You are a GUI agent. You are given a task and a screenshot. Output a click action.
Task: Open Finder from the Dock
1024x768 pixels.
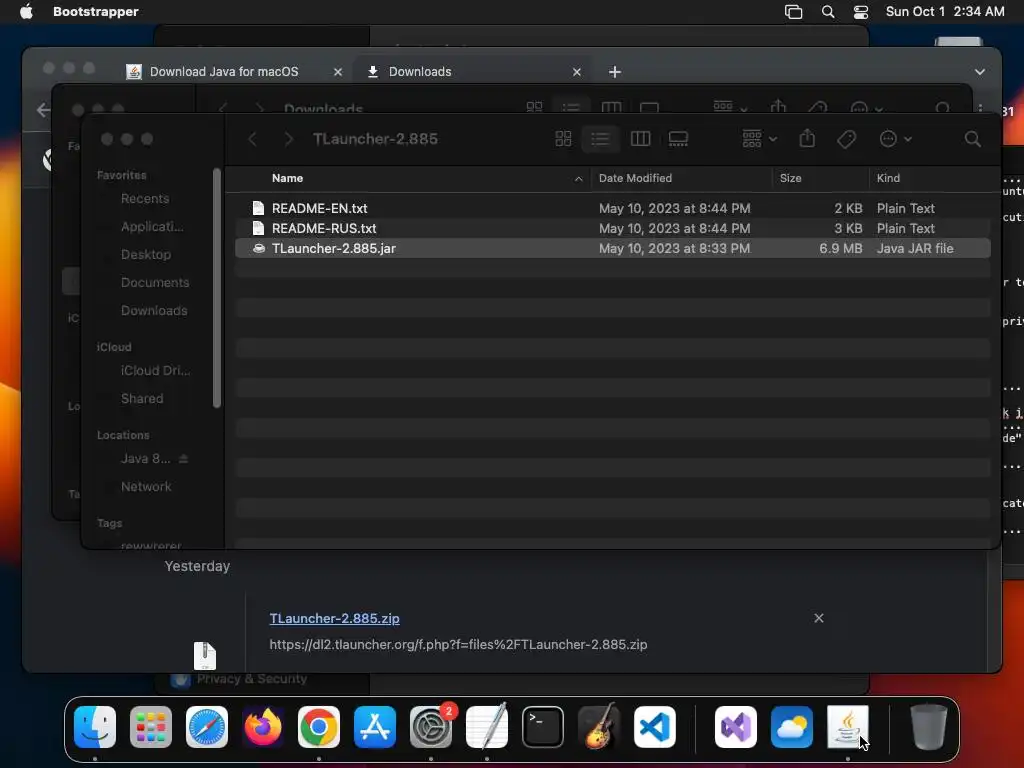pos(95,727)
